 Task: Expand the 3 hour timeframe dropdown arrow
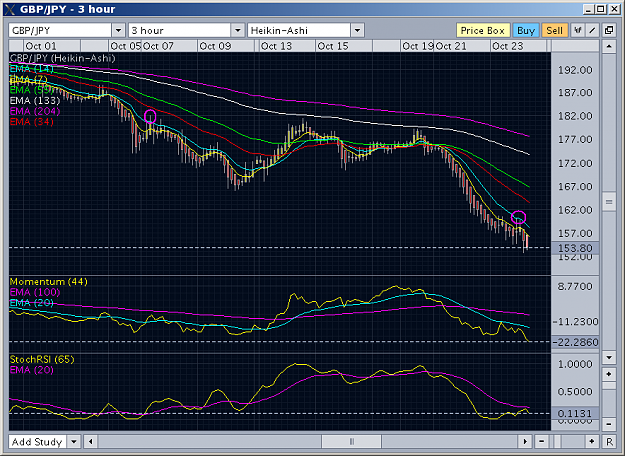pos(238,30)
